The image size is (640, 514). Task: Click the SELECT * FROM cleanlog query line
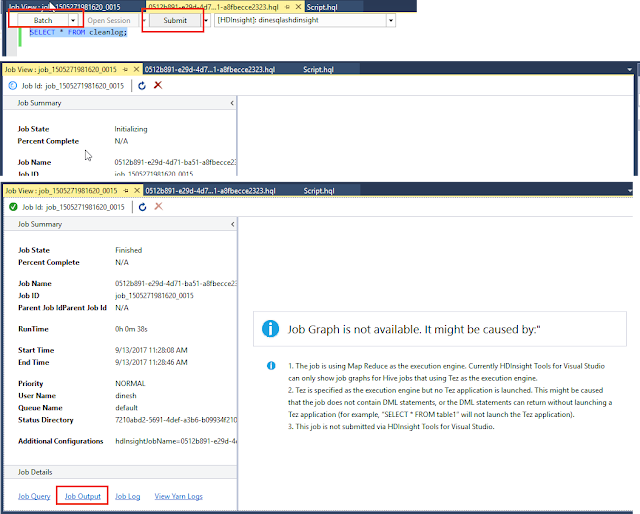78,32
